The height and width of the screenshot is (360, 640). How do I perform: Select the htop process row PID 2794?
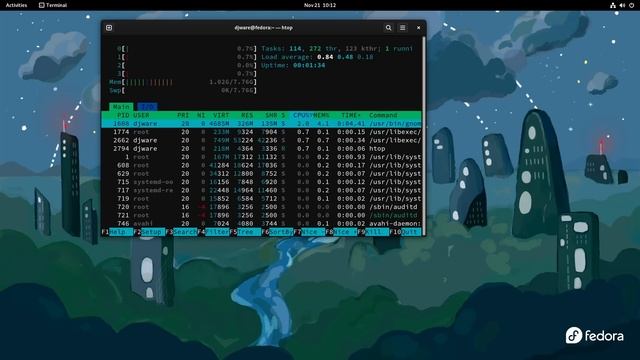pos(261,149)
